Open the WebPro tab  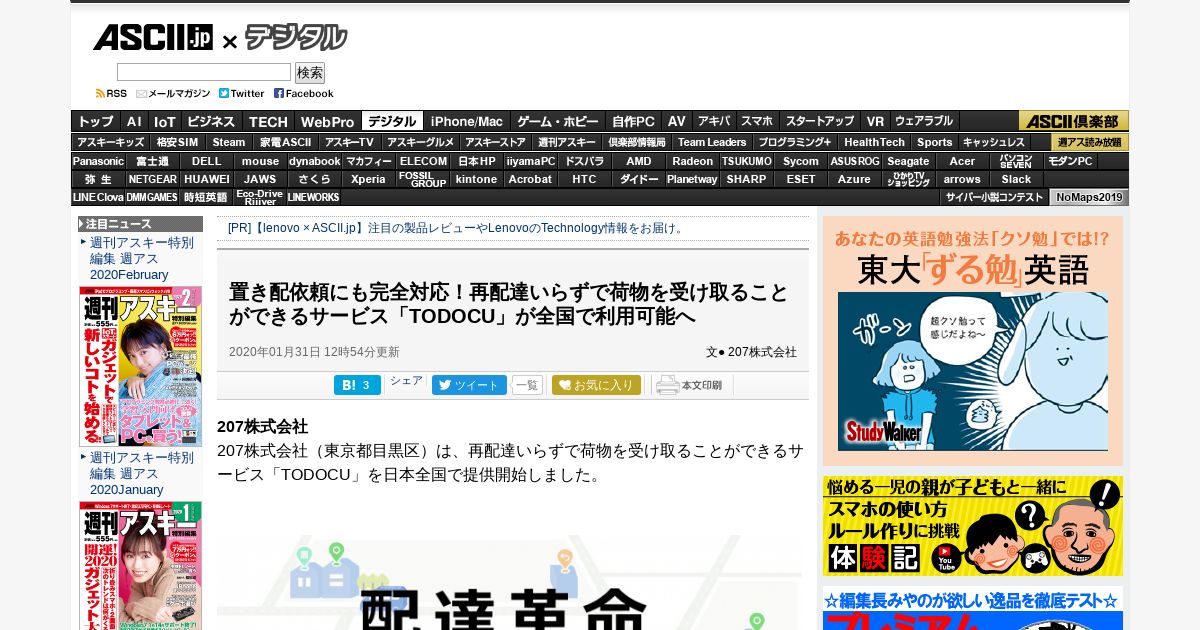328,121
